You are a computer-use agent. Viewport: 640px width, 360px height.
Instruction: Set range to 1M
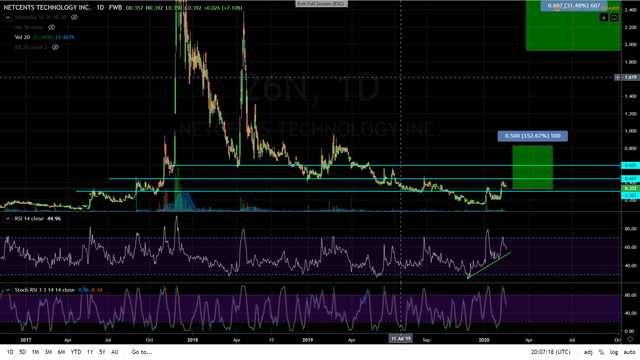pos(36,352)
